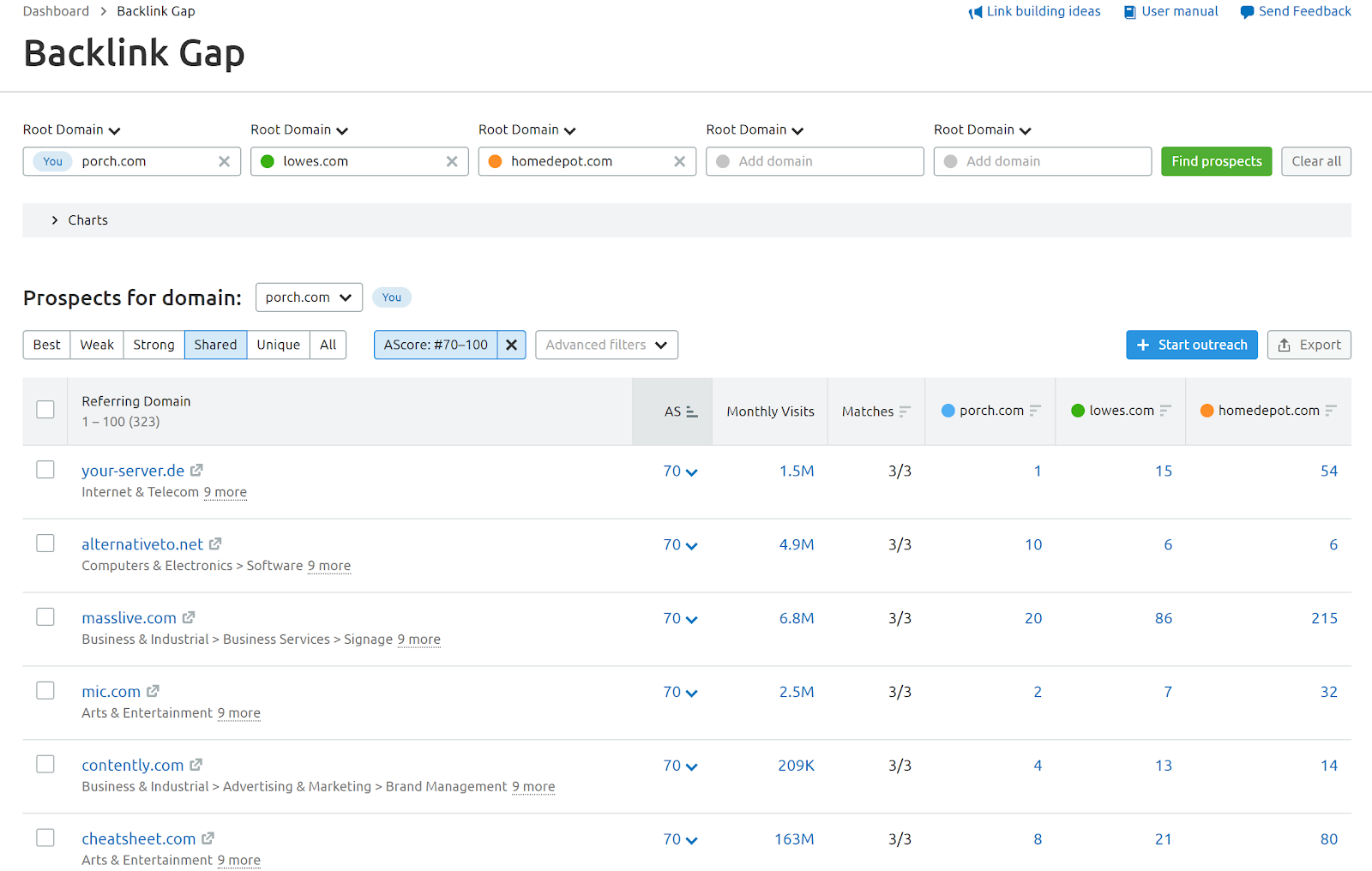
Task: Tick the checkbox for alternativeto.net
Action: (x=45, y=544)
